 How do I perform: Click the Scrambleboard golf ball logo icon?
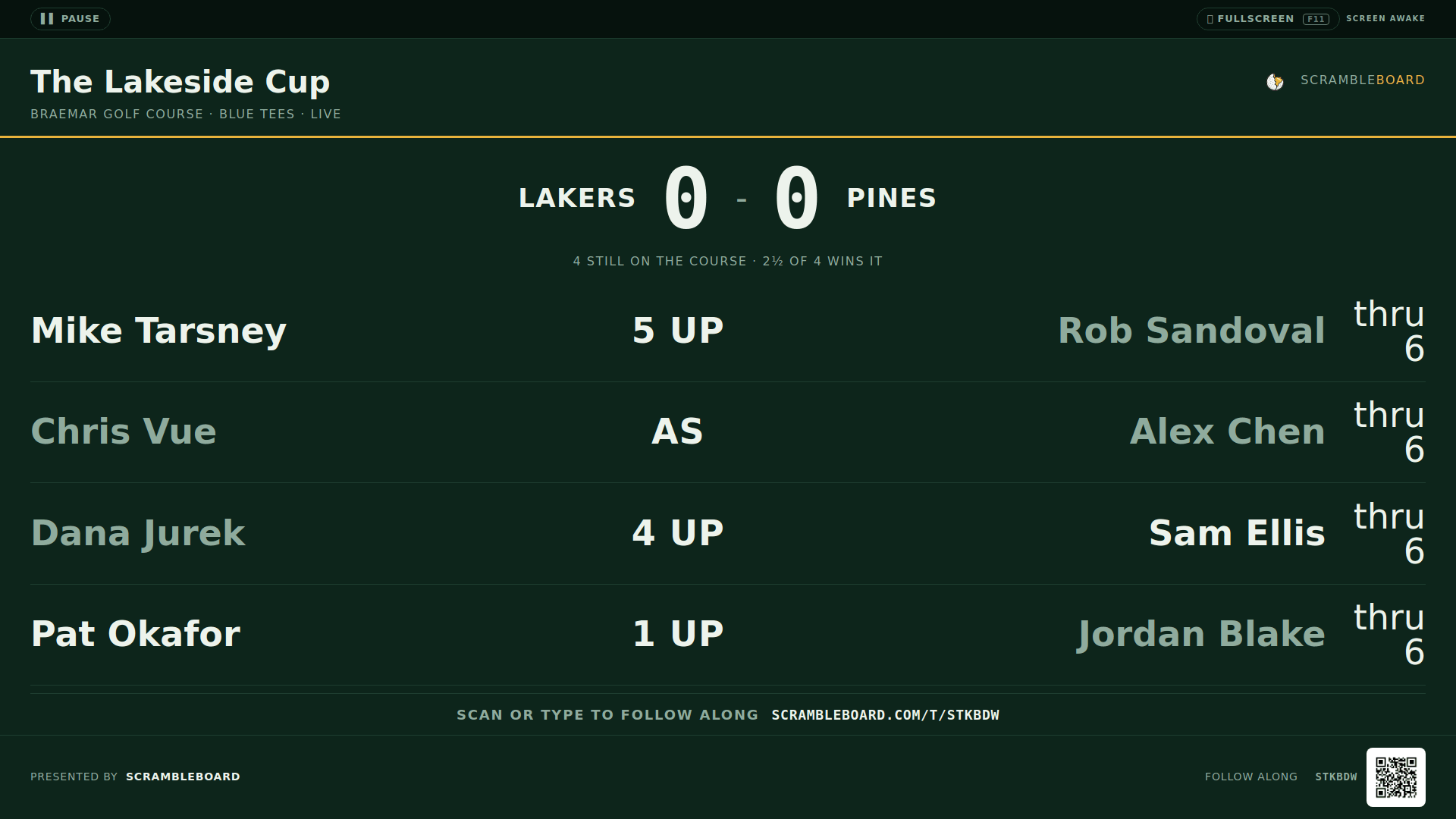point(1275,81)
